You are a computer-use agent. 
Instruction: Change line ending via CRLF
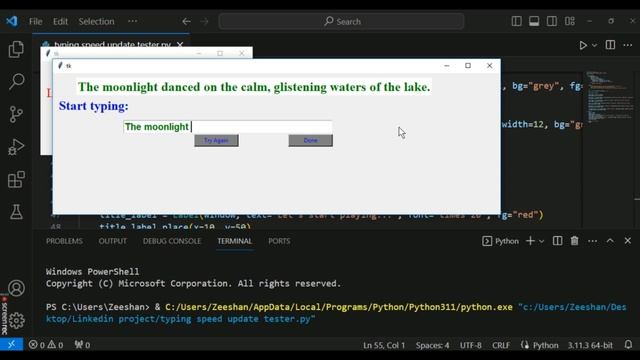pyautogui.click(x=501, y=345)
